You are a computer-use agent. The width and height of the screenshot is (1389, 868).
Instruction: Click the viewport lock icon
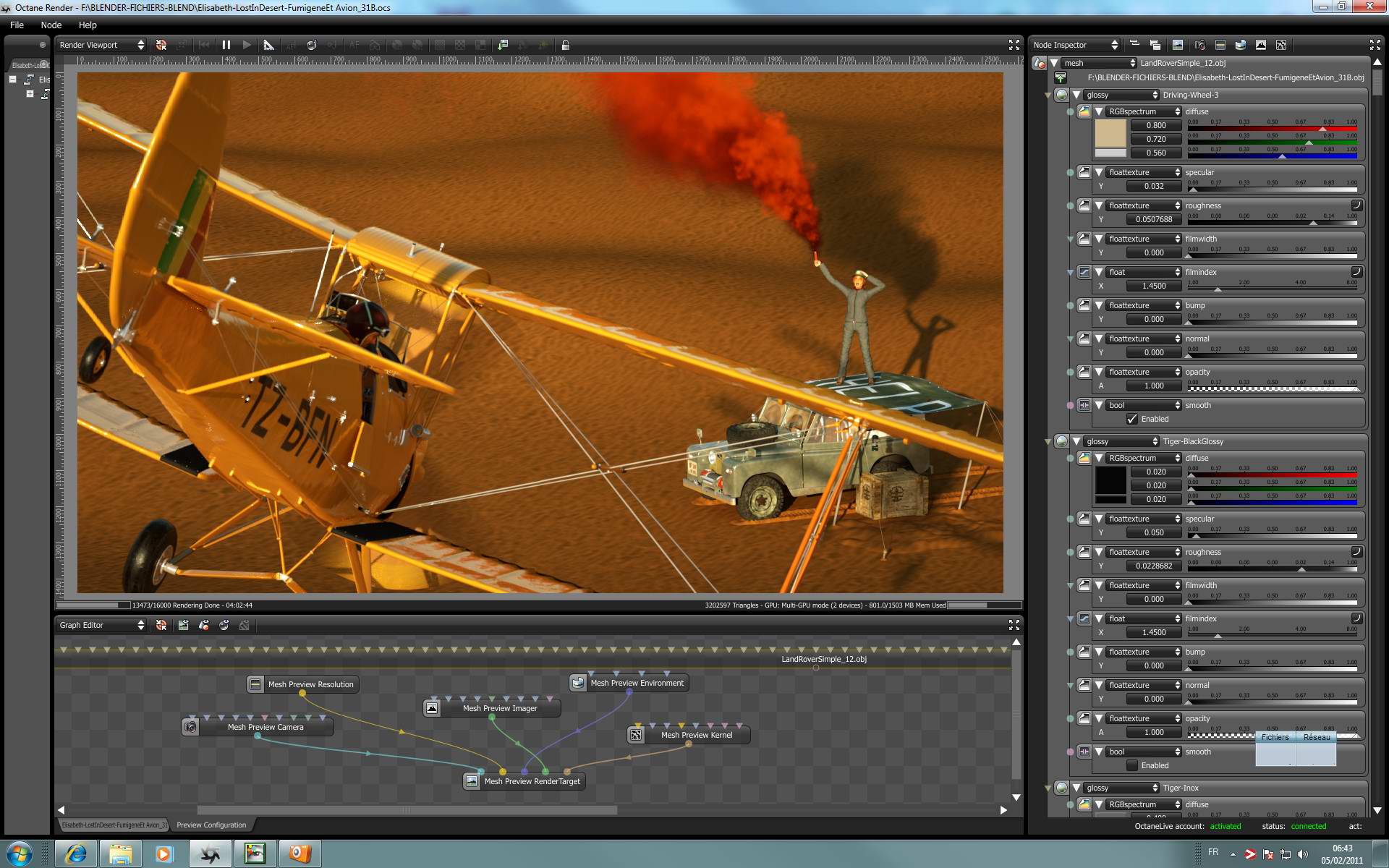coord(566,45)
